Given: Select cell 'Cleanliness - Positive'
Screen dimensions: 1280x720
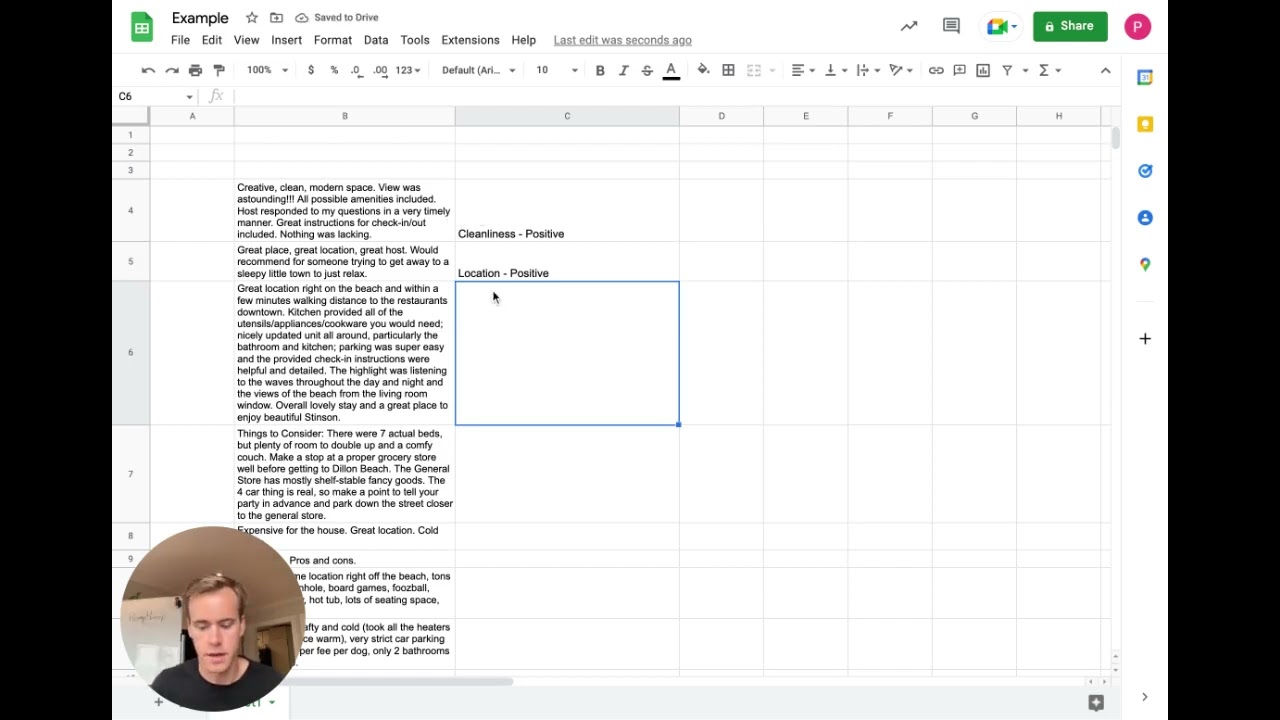Looking at the screenshot, I should (x=567, y=211).
